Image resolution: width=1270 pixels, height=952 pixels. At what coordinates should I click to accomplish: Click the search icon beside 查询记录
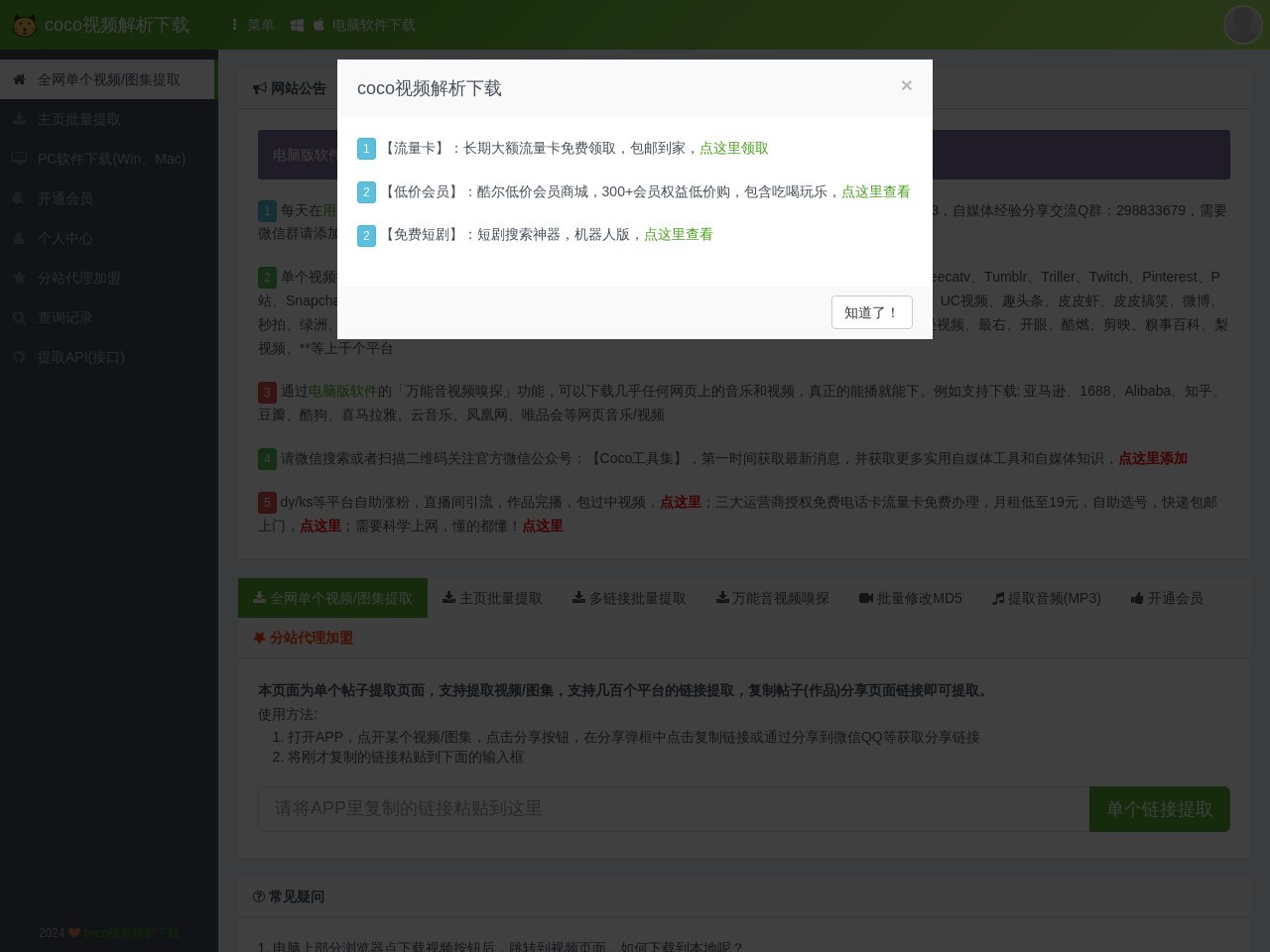point(19,317)
